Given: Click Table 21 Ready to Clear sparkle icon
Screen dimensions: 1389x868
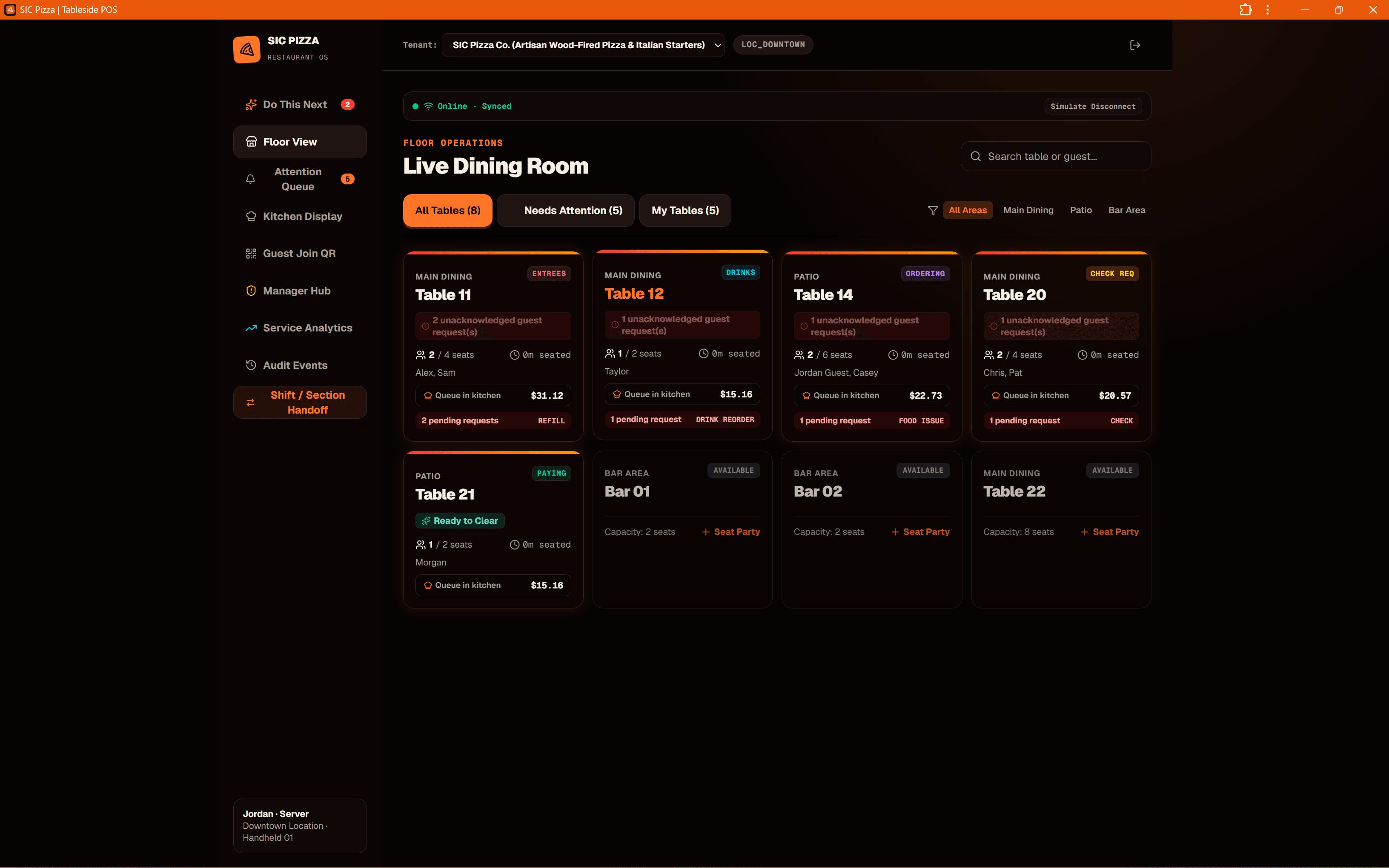Looking at the screenshot, I should pos(426,521).
